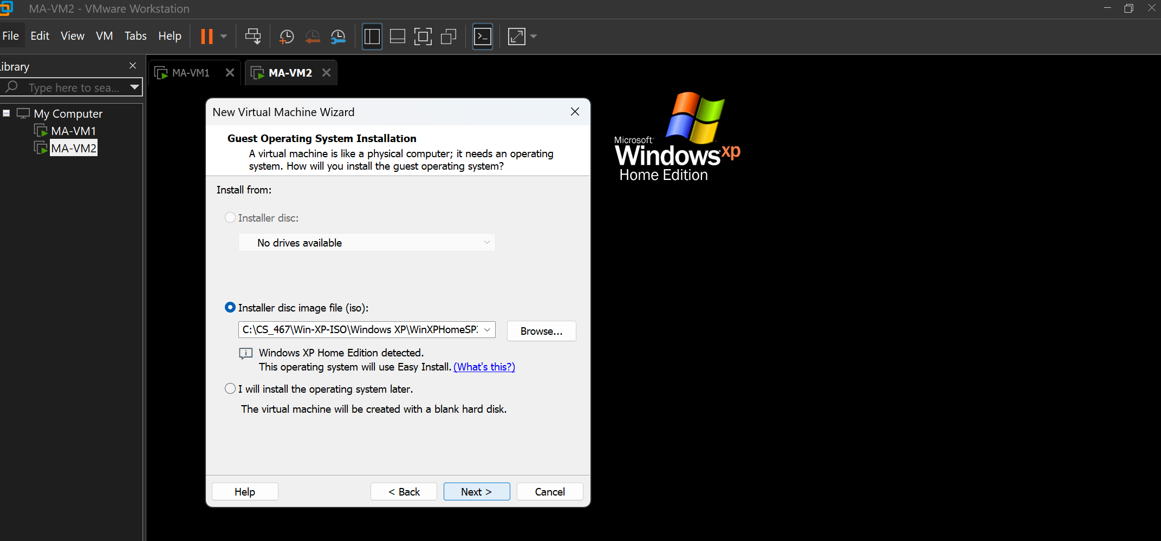Open the File menu
This screenshot has width=1161, height=541.
click(x=10, y=36)
